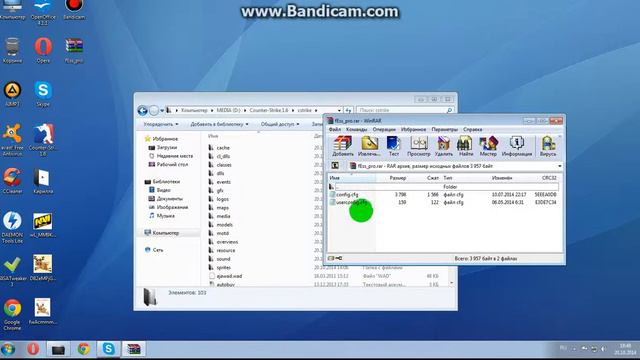640x360 pixels.
Task: Open the Explorer recent locations dropdown arrow
Action: 162,110
